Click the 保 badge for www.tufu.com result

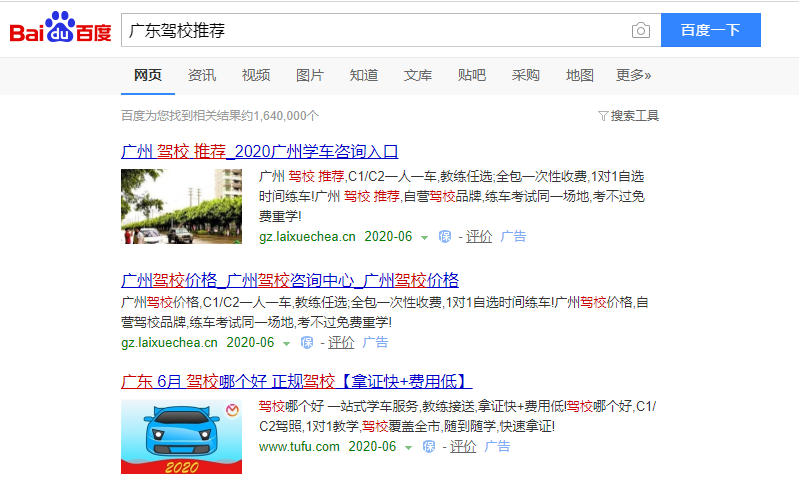[429, 447]
